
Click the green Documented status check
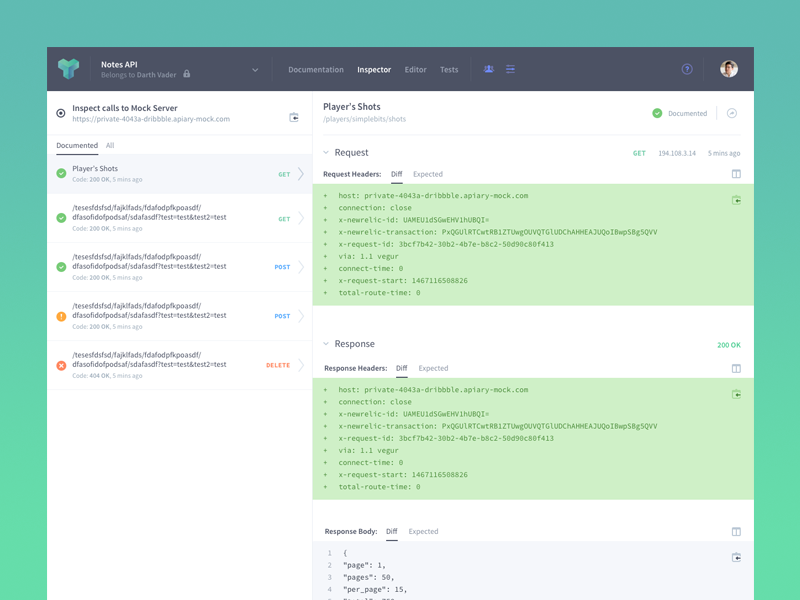click(x=657, y=113)
